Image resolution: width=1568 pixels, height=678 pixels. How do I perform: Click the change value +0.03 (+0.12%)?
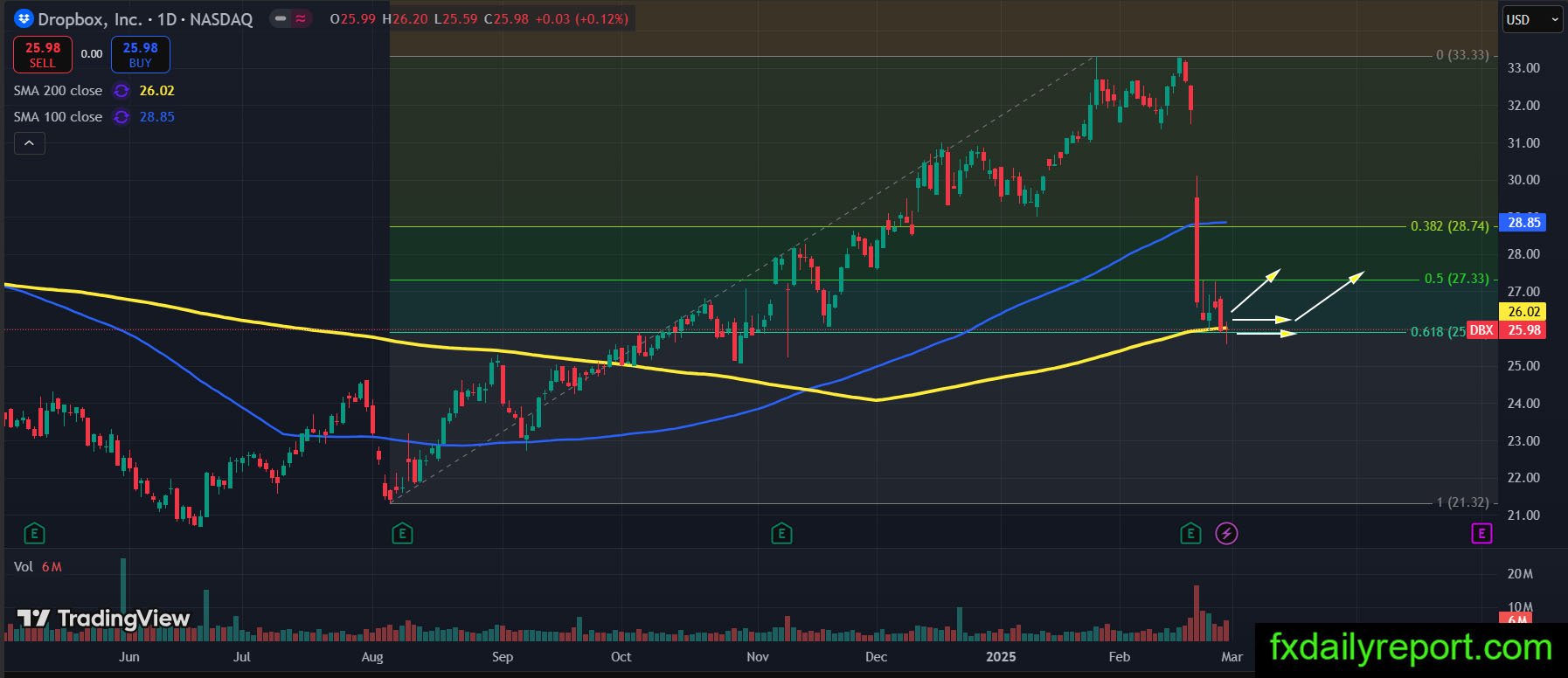pyautogui.click(x=581, y=19)
